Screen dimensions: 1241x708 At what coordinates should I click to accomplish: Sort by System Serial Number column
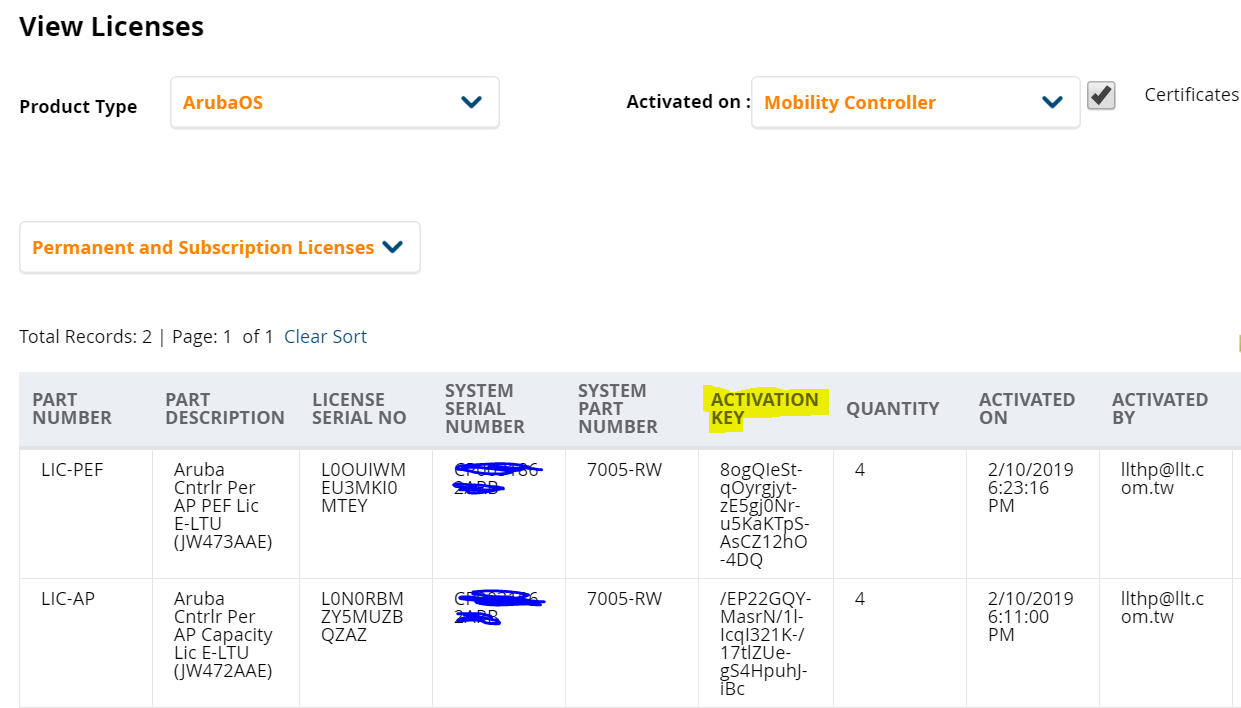pos(485,408)
